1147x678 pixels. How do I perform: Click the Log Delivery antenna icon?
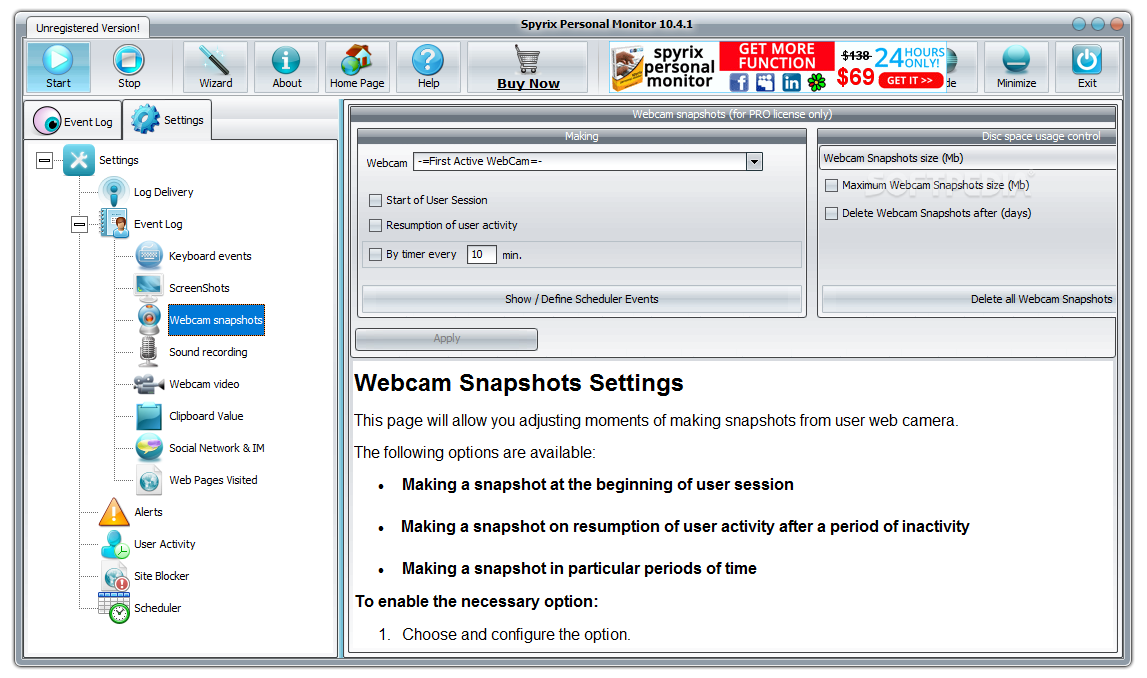pos(114,192)
